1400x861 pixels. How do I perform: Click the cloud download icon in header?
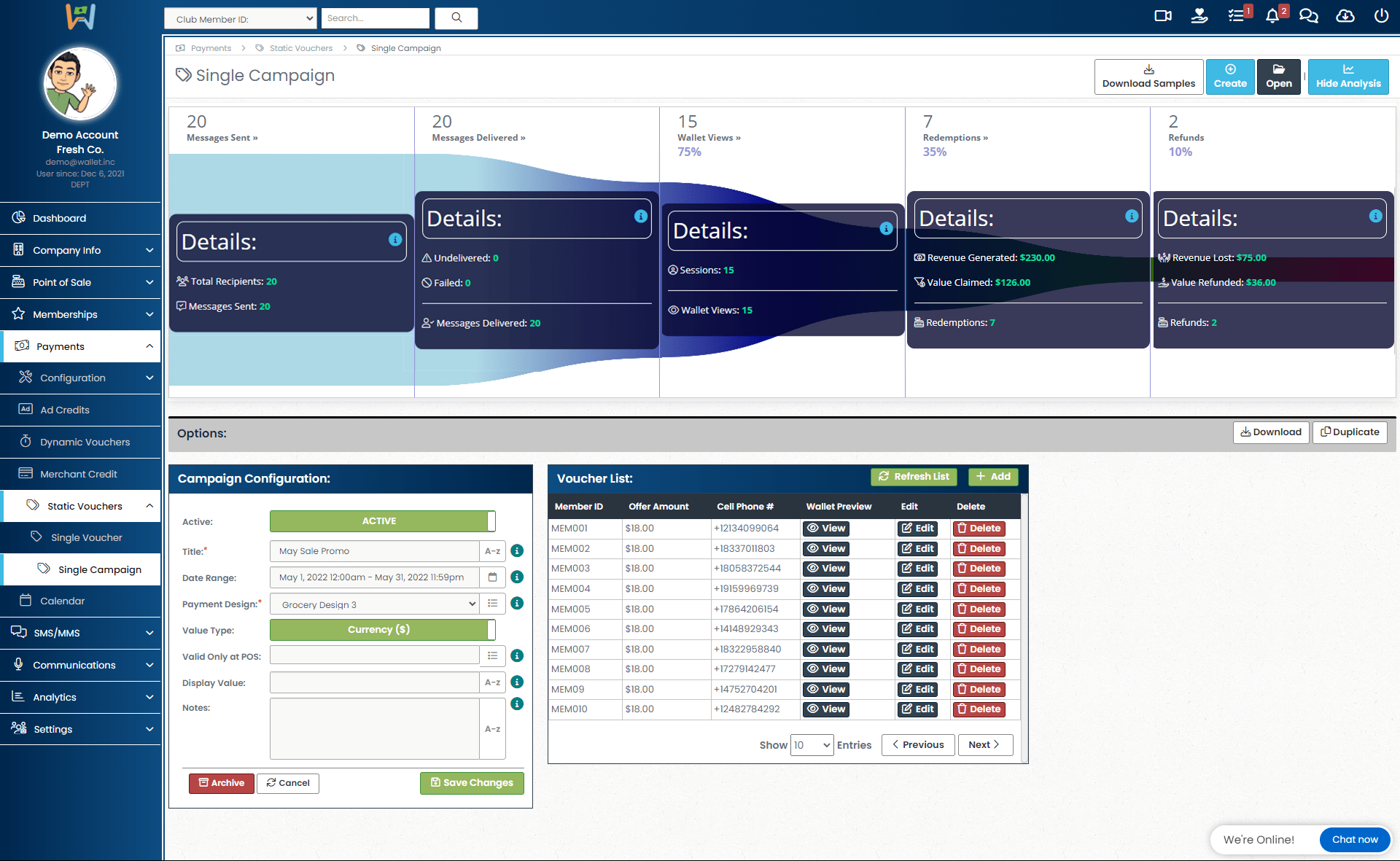(1345, 16)
